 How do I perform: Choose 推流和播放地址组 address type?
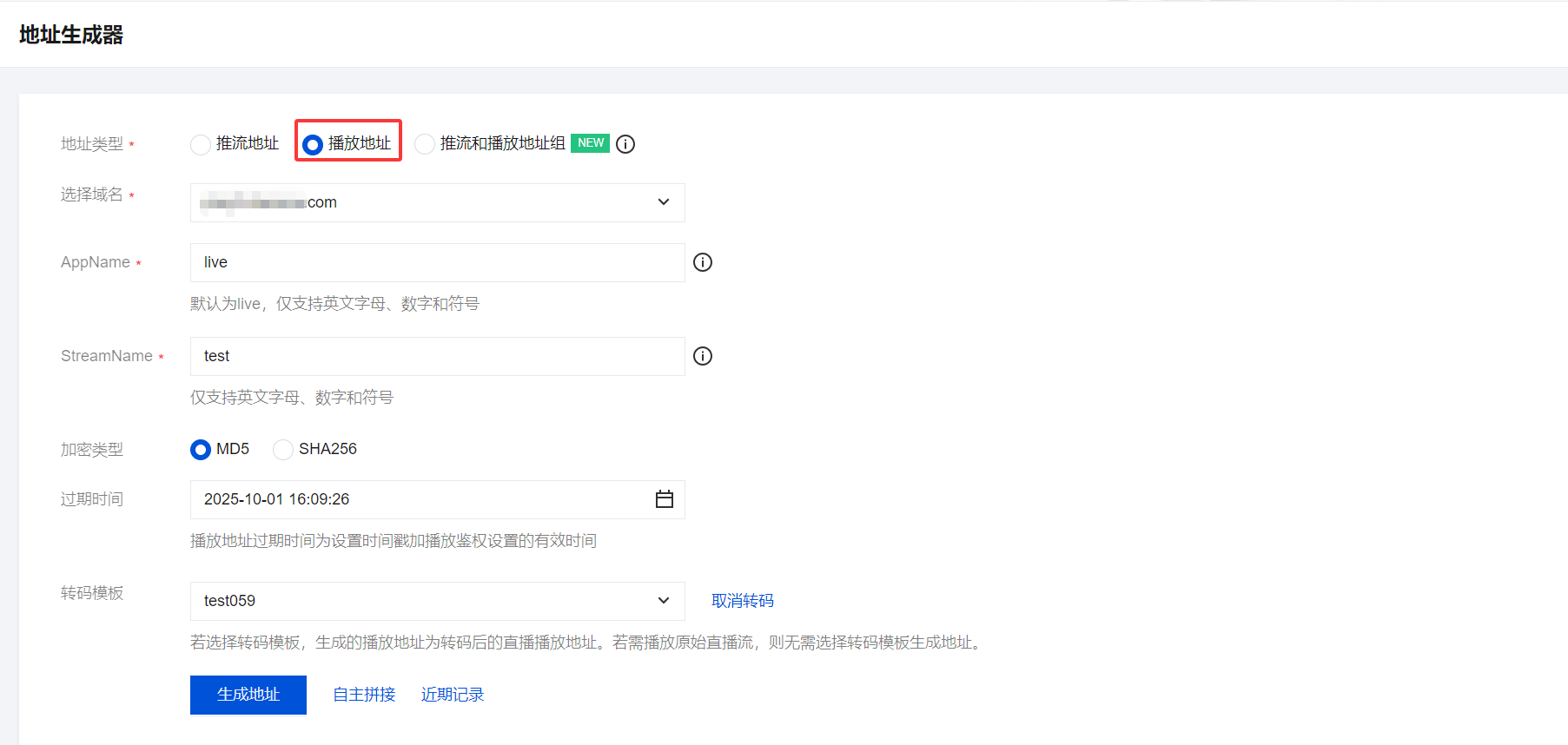[425, 144]
